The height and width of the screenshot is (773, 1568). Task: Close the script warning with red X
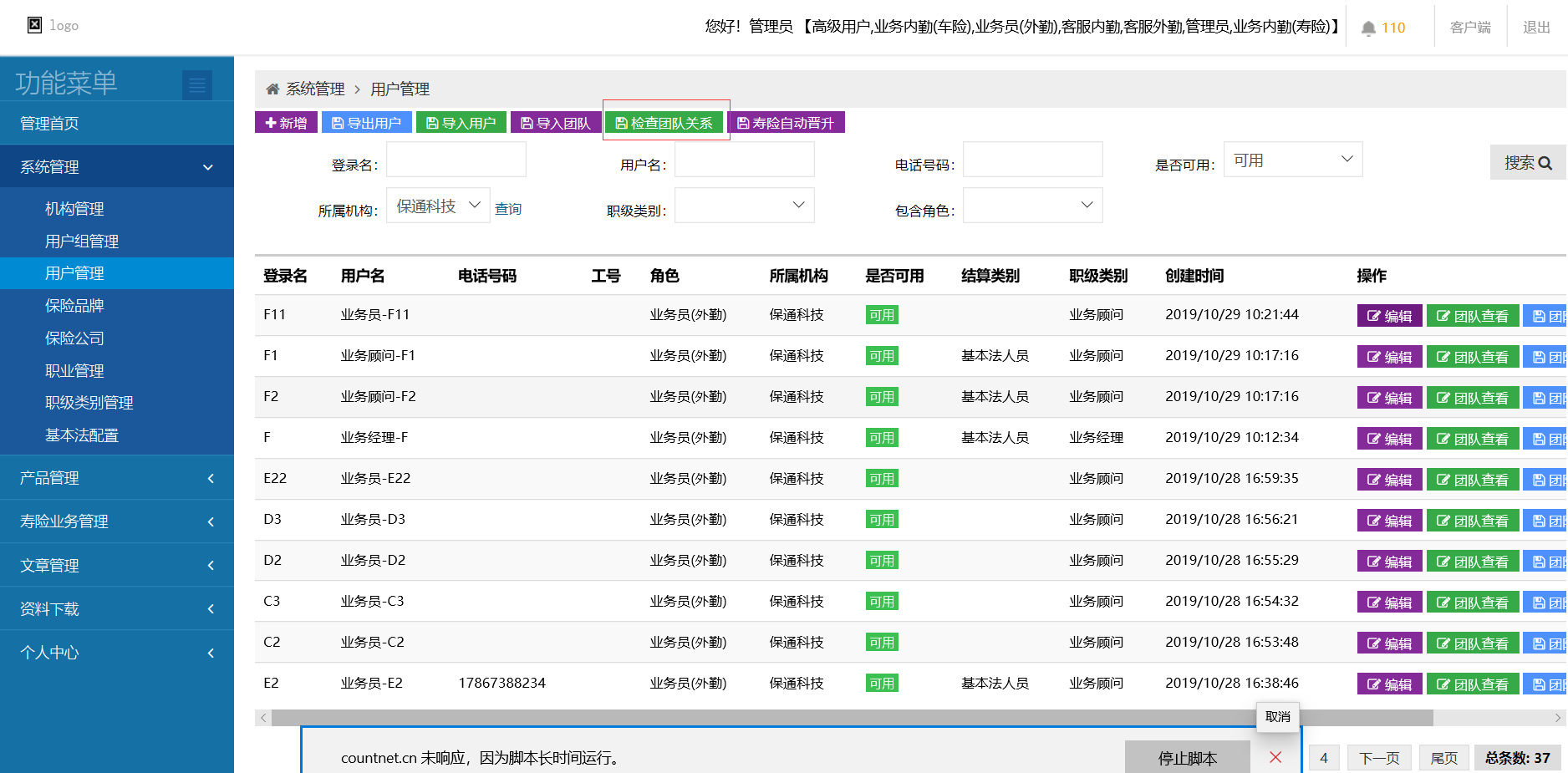[1275, 757]
